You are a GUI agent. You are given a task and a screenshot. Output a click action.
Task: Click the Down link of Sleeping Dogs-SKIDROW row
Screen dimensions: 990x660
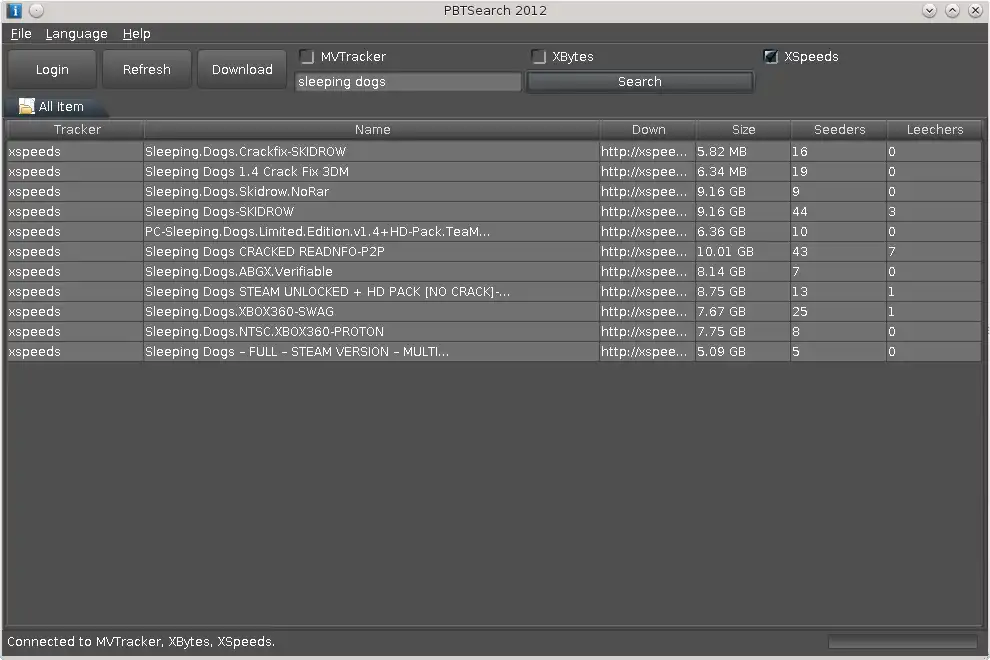(647, 212)
